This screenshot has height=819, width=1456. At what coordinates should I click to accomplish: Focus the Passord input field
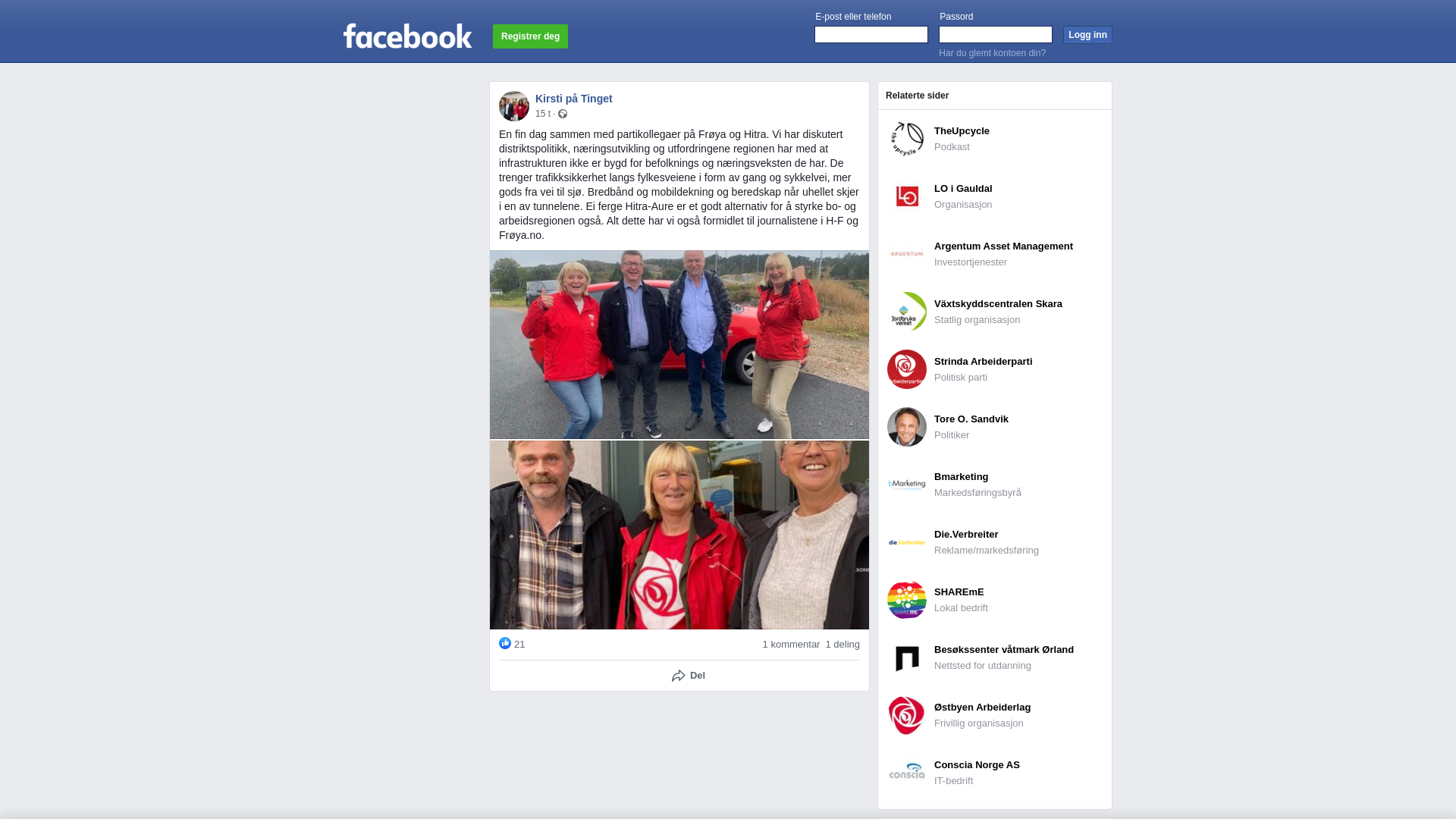point(996,35)
